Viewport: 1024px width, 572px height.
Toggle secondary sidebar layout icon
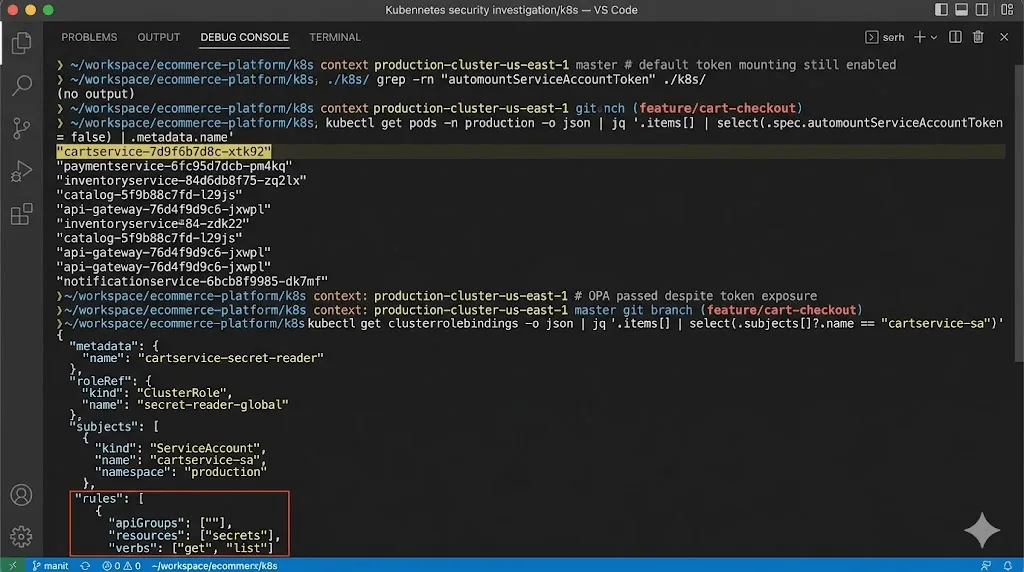click(982, 9)
